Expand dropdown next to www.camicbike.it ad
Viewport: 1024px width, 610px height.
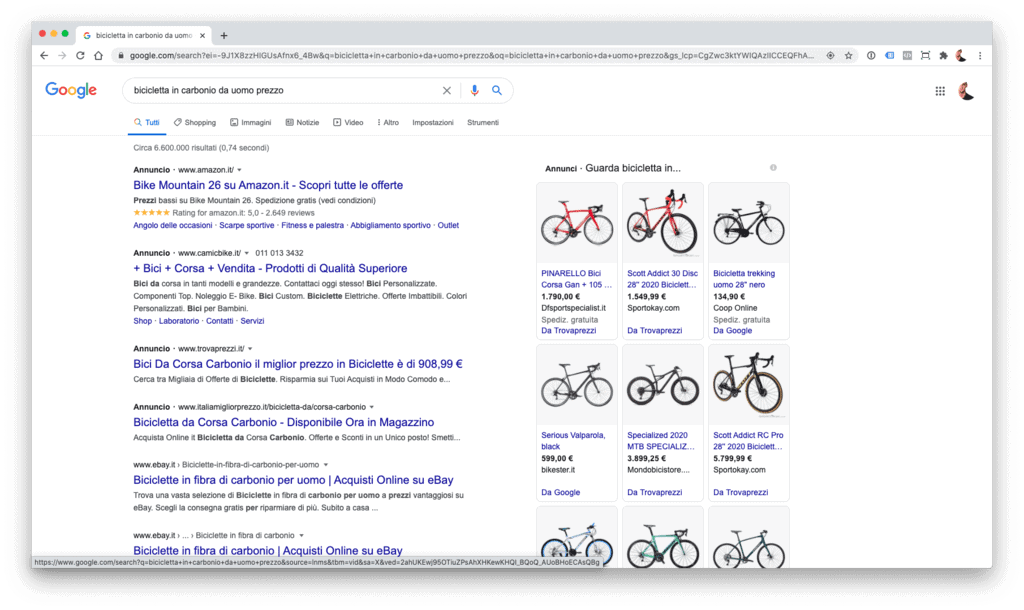[247, 253]
